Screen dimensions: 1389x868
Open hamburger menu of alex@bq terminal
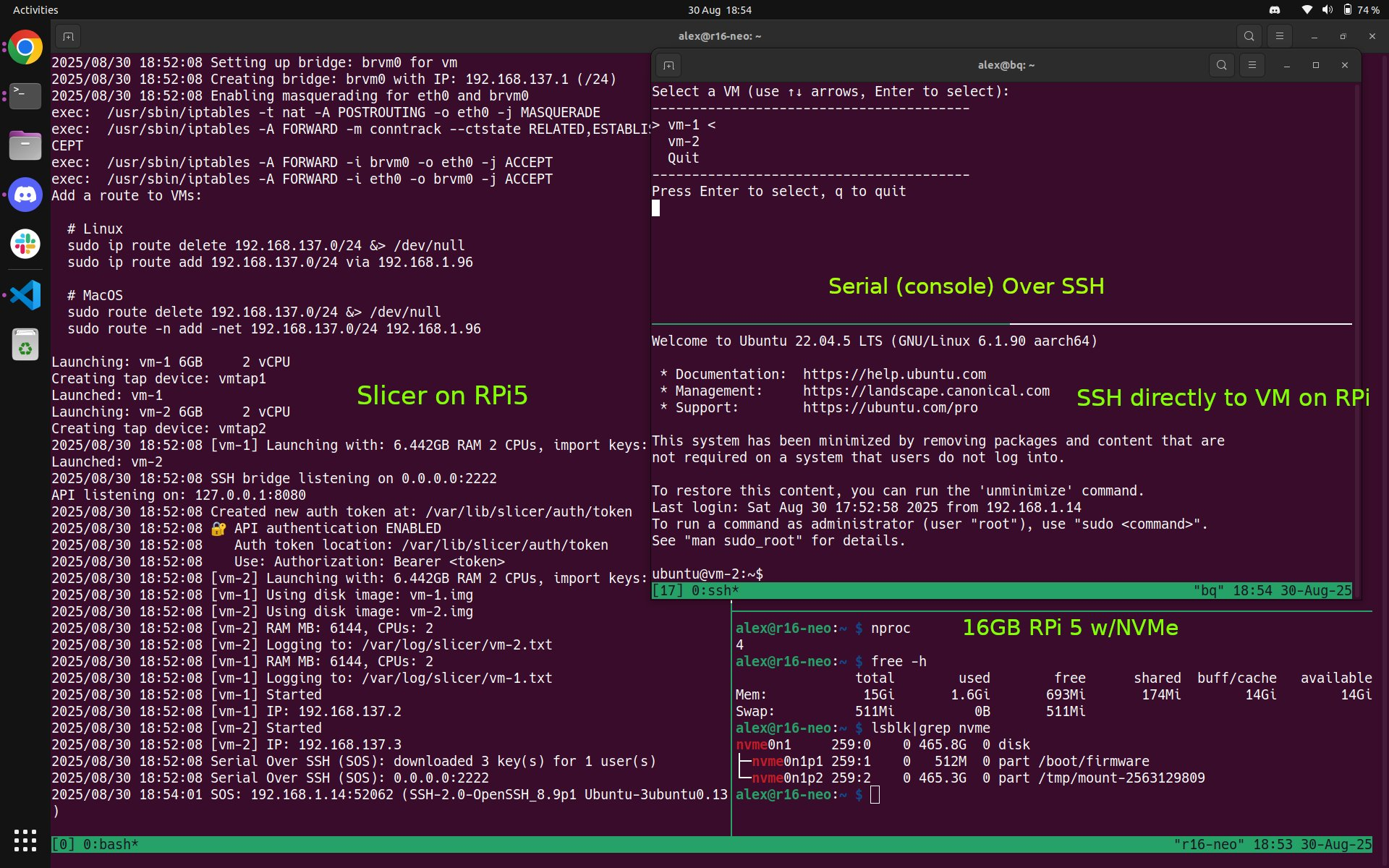click(1252, 65)
